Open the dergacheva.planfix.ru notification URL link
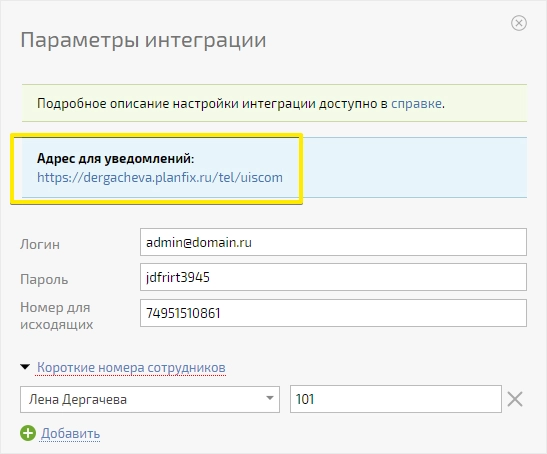The image size is (547, 454). click(x=160, y=178)
